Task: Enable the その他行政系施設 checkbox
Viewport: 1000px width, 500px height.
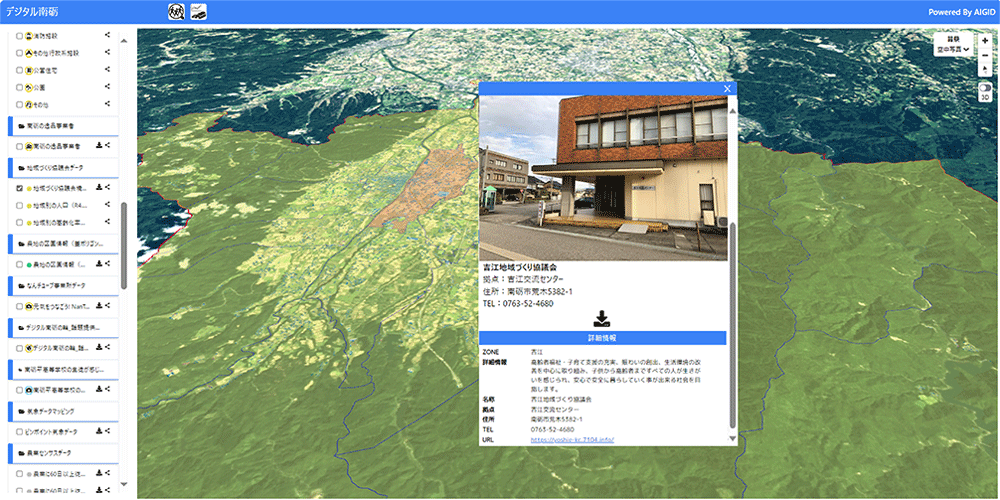Action: [x=19, y=53]
